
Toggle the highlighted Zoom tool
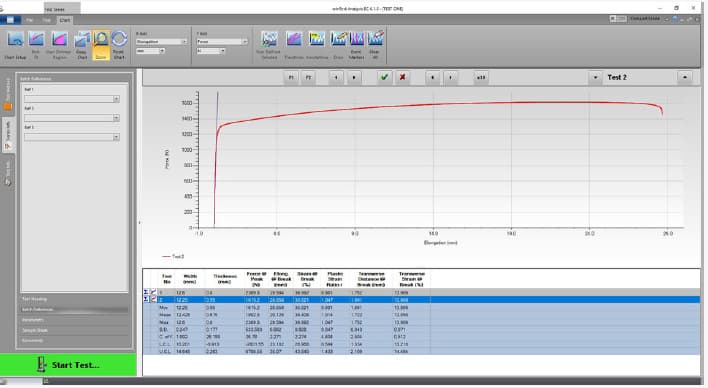[101, 45]
